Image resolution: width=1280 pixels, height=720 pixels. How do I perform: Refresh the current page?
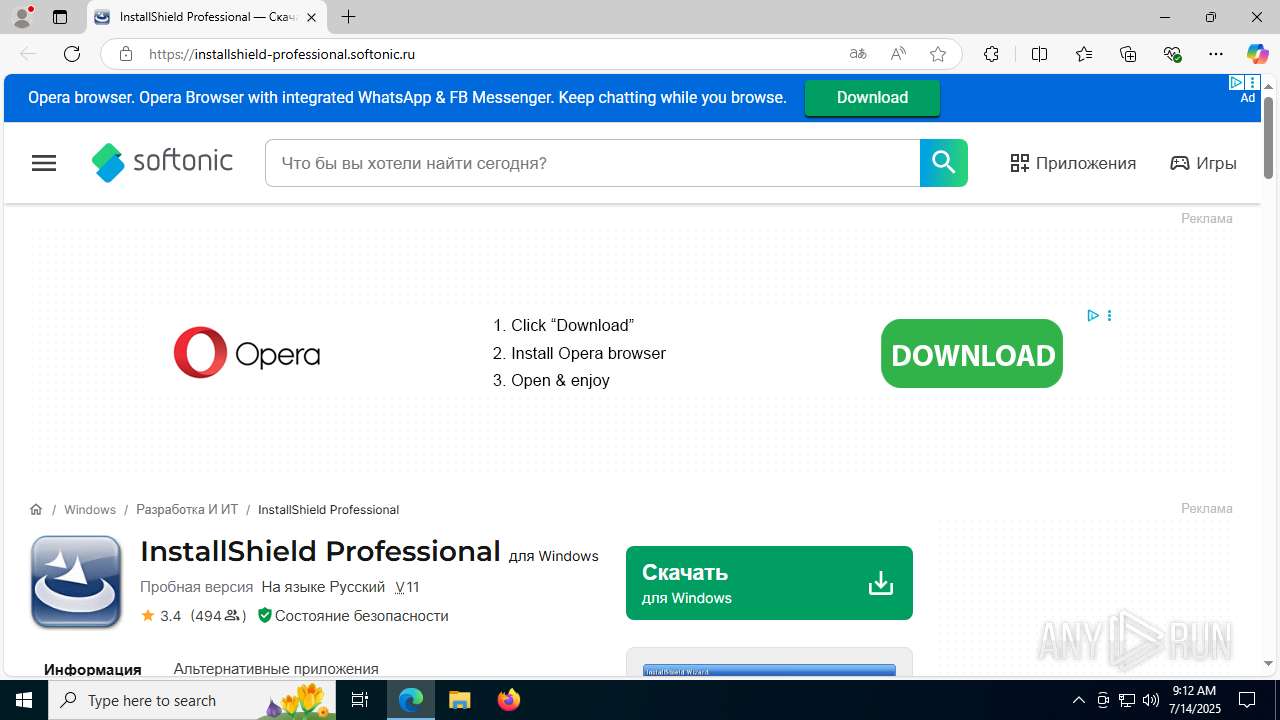pos(72,54)
